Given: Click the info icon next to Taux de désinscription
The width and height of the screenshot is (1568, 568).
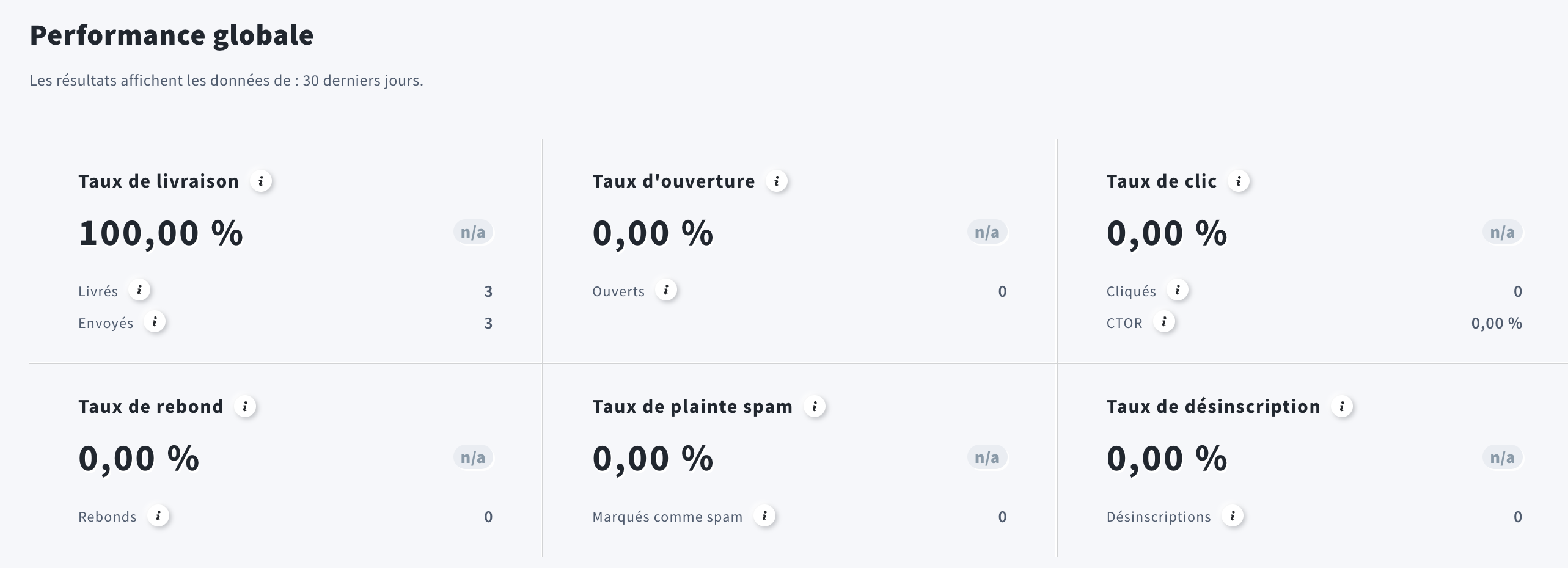Looking at the screenshot, I should pos(1342,406).
